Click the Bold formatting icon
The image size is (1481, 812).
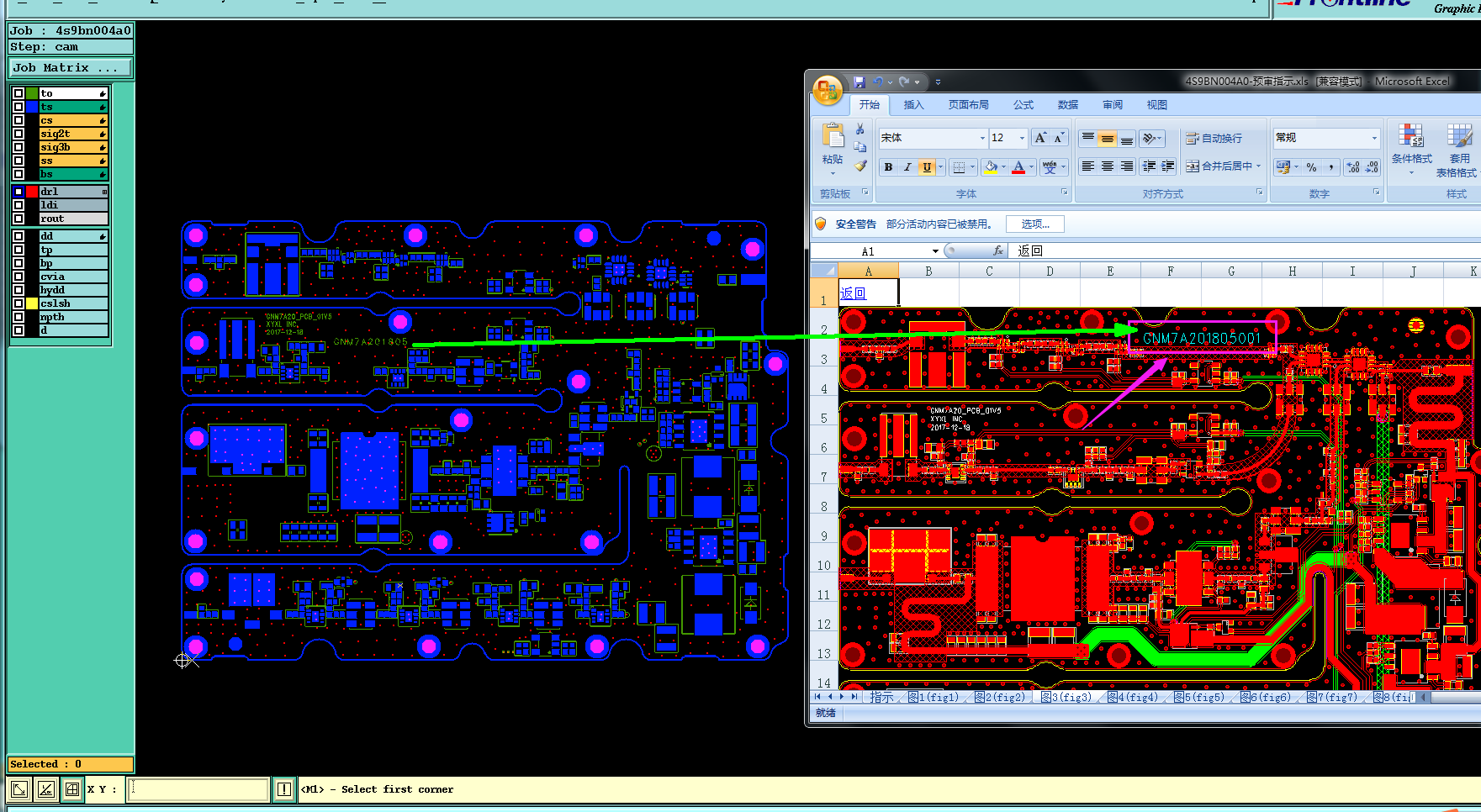(888, 167)
